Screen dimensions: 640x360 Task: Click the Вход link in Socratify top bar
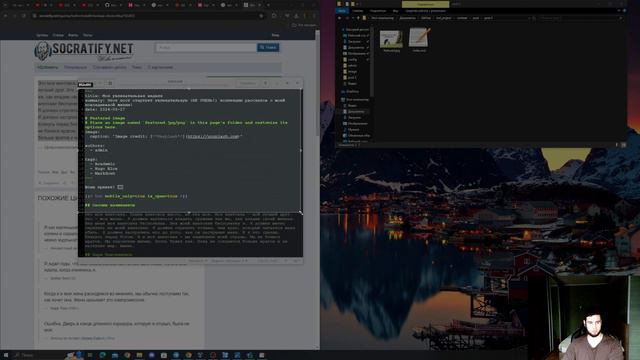(x=276, y=35)
